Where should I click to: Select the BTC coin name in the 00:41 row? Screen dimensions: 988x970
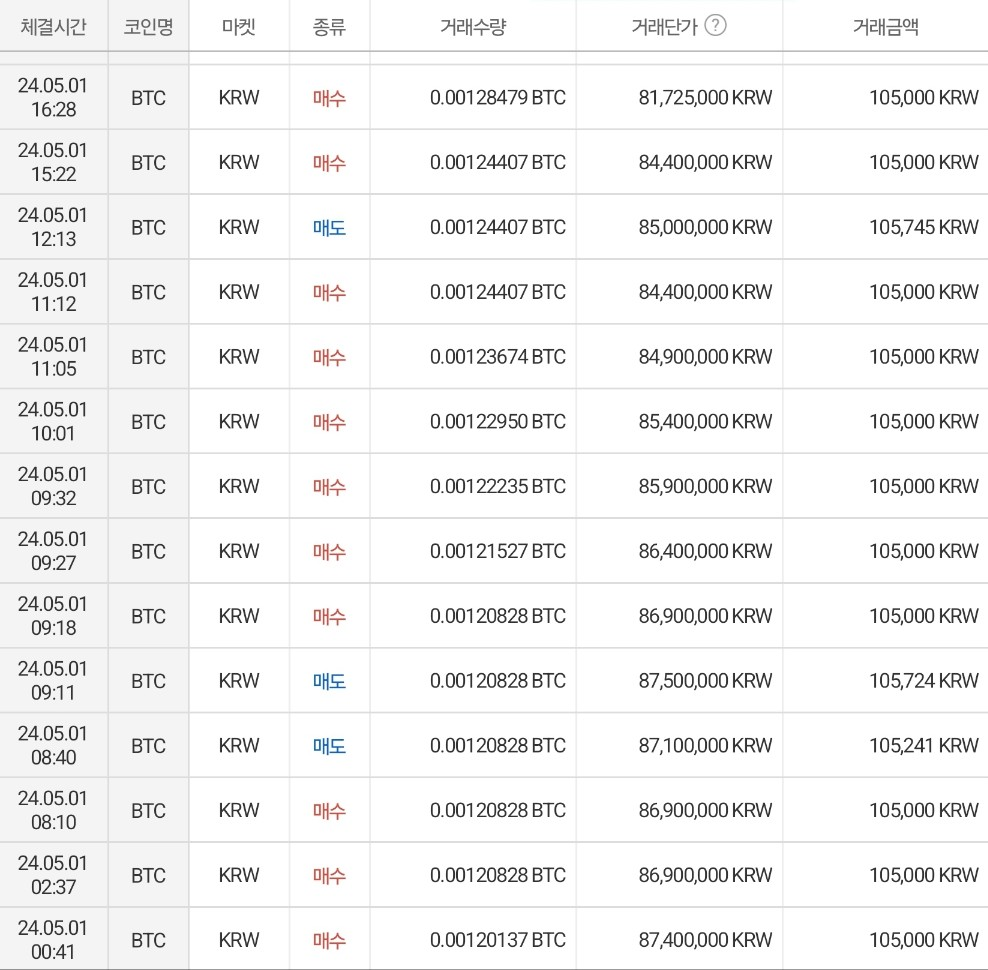point(148,940)
